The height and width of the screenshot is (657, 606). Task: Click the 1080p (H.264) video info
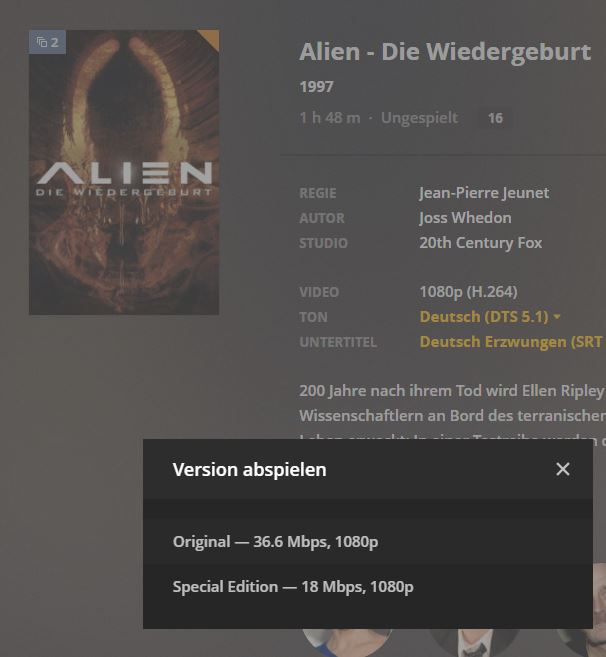pos(469,292)
